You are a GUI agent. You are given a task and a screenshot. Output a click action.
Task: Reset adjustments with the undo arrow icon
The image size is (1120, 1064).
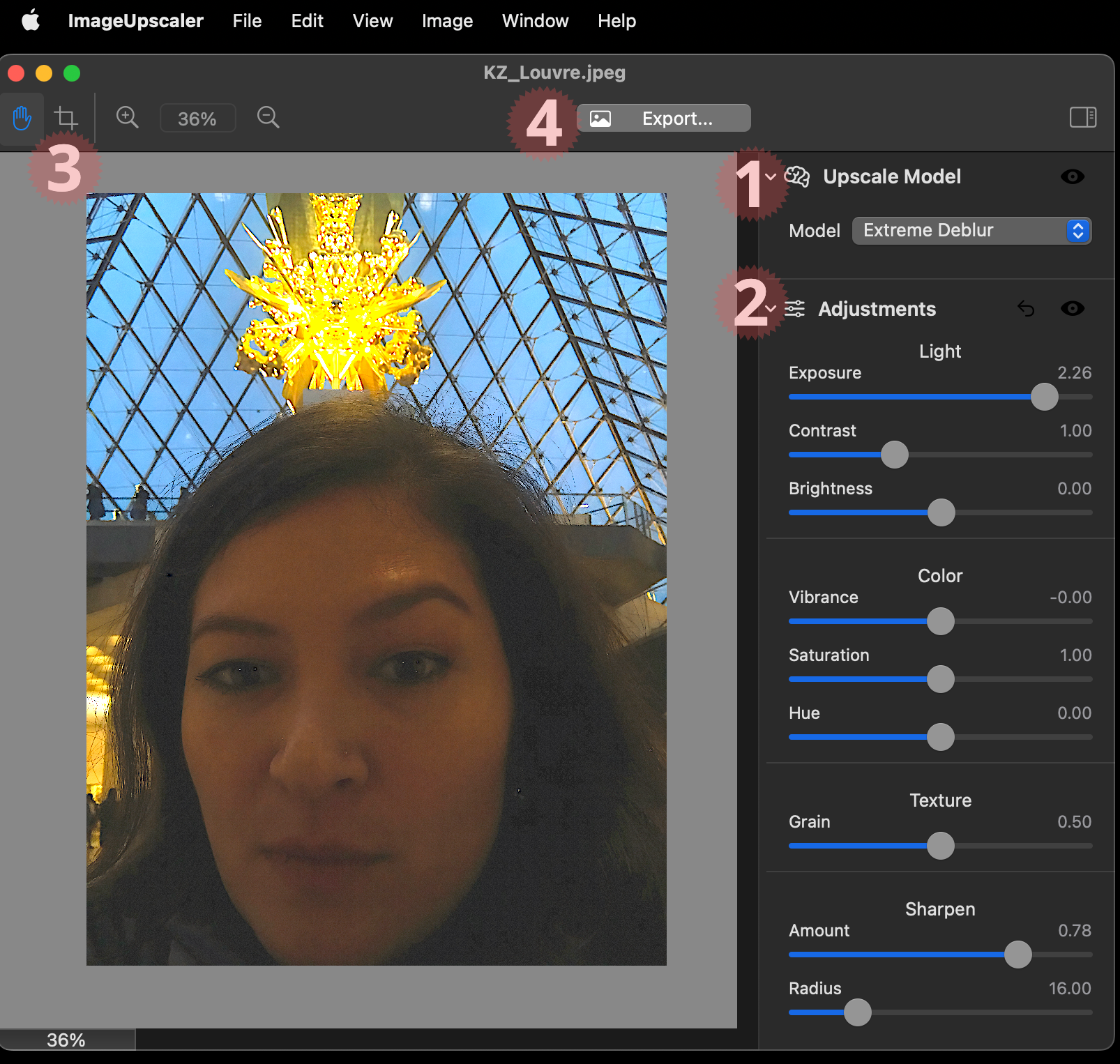pos(1026,308)
